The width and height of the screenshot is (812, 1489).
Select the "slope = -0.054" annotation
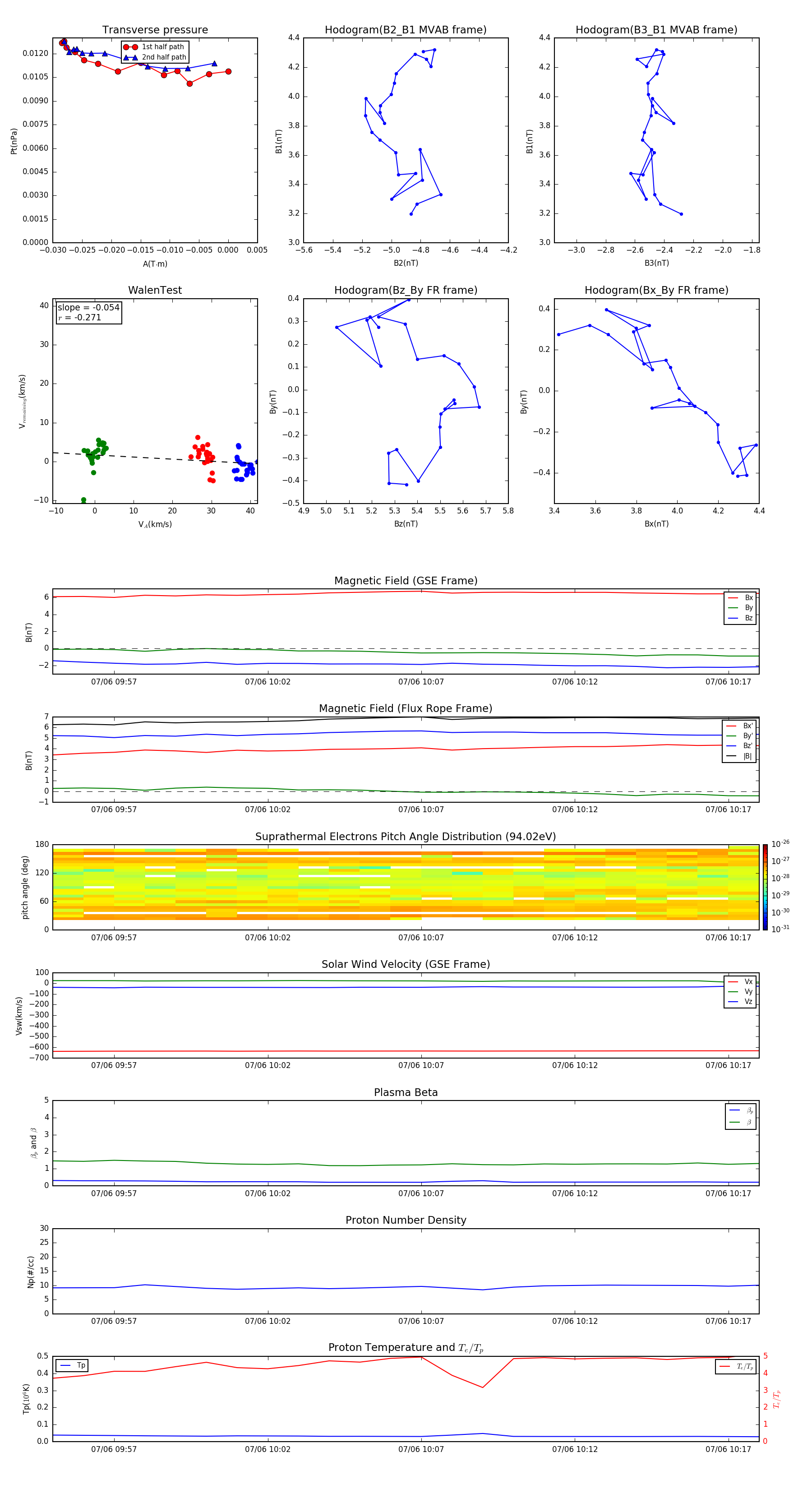point(88,308)
